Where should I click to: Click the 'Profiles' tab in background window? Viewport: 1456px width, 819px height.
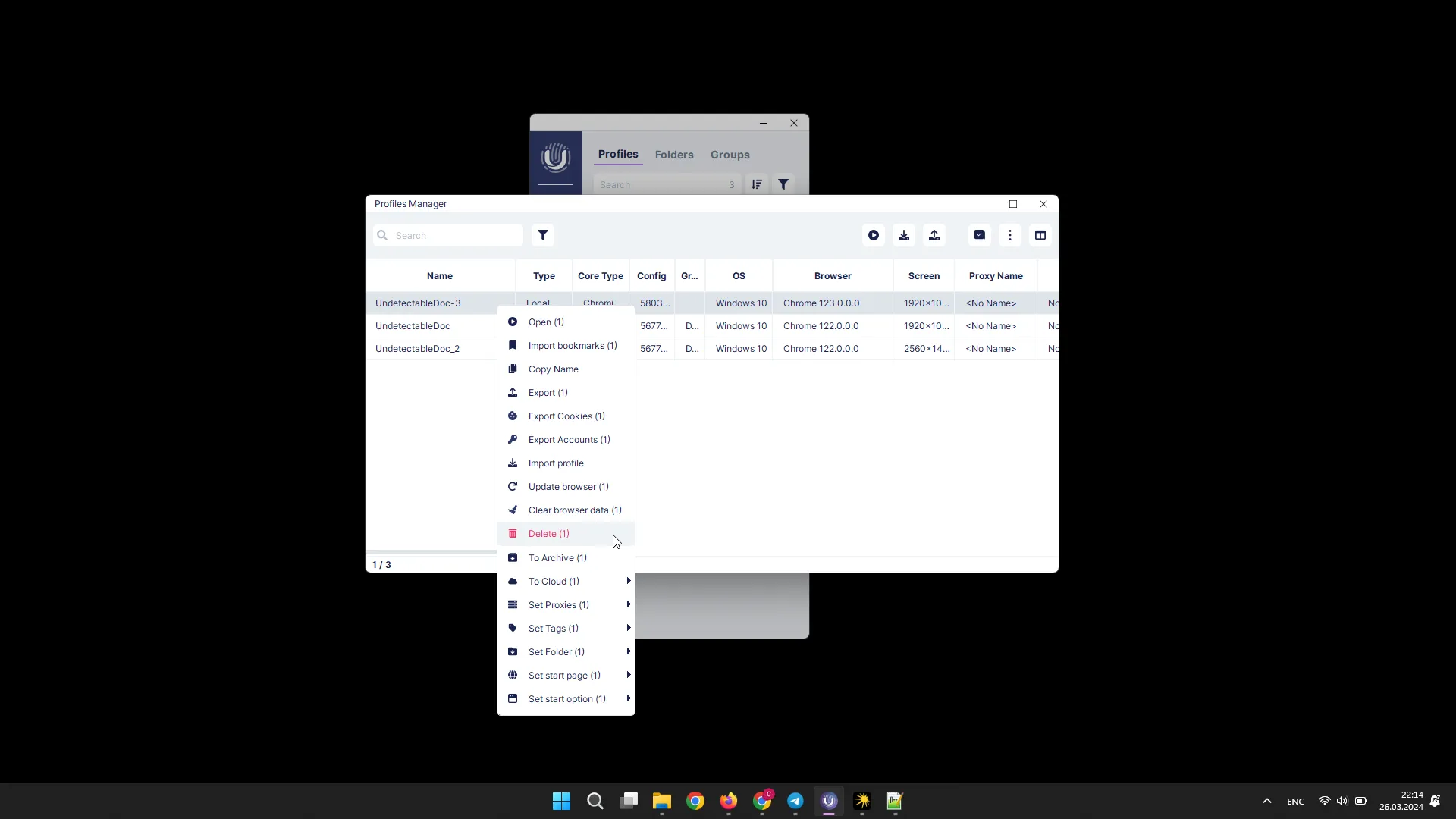(618, 154)
